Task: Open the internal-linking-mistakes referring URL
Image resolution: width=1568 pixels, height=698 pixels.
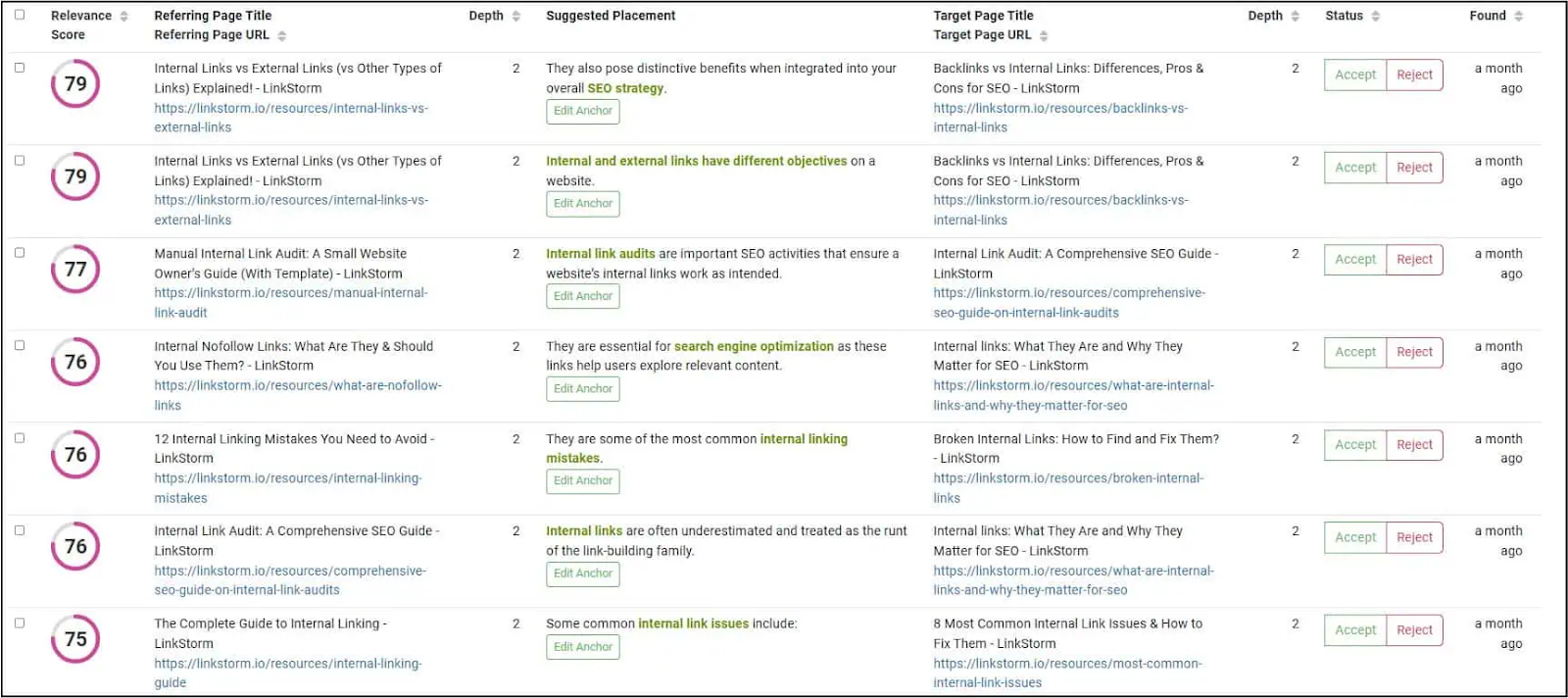Action: [x=287, y=488]
